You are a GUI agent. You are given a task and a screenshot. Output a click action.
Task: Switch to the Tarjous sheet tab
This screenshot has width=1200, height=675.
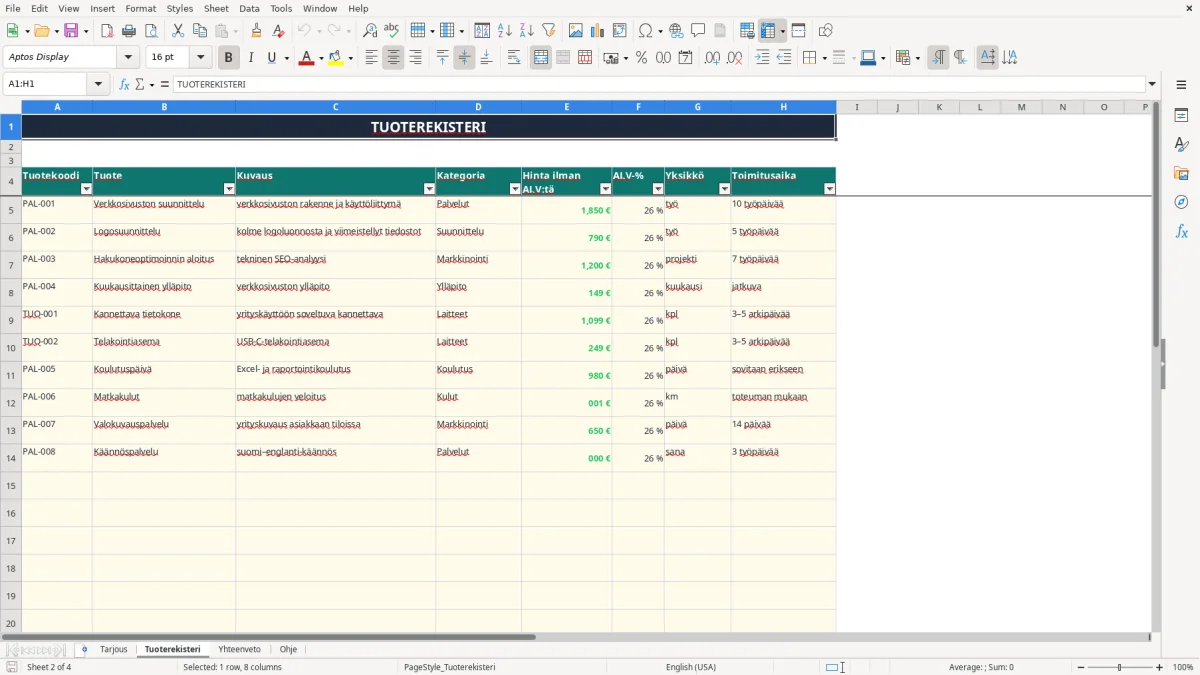(x=114, y=649)
